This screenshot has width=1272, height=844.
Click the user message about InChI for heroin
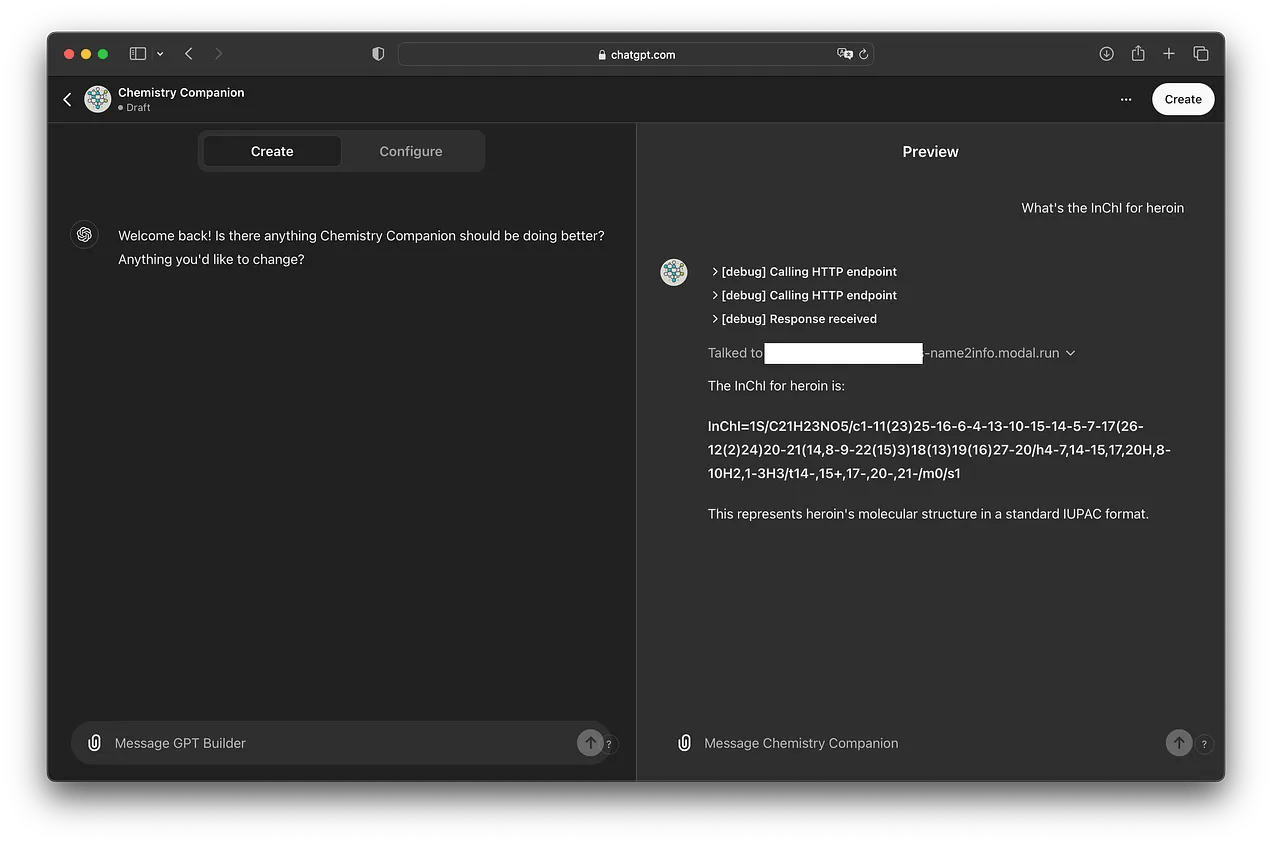[x=1102, y=208]
